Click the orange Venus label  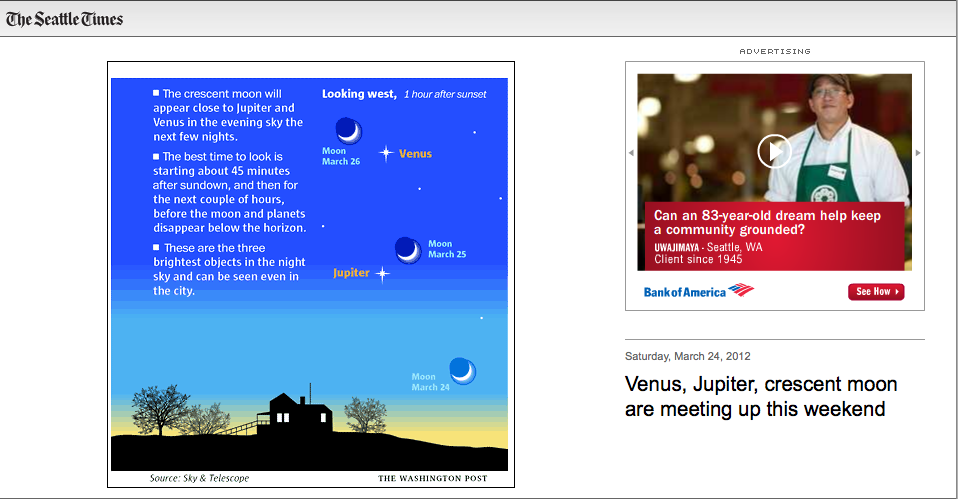[415, 154]
